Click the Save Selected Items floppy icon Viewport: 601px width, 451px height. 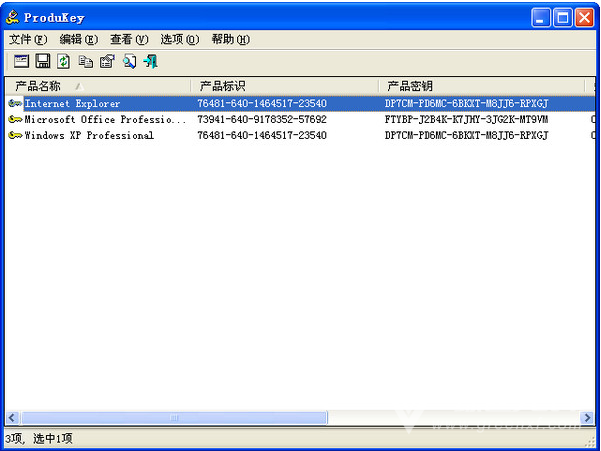click(43, 61)
